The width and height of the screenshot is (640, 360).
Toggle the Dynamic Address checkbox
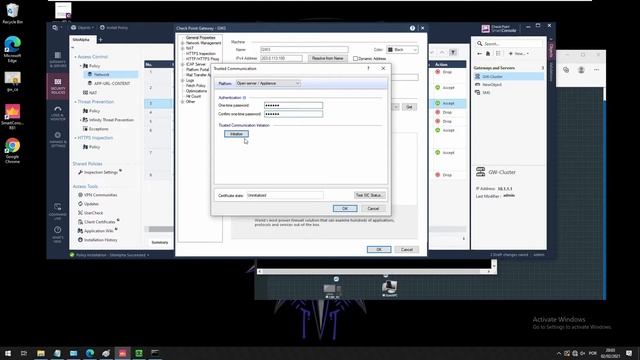pos(355,58)
